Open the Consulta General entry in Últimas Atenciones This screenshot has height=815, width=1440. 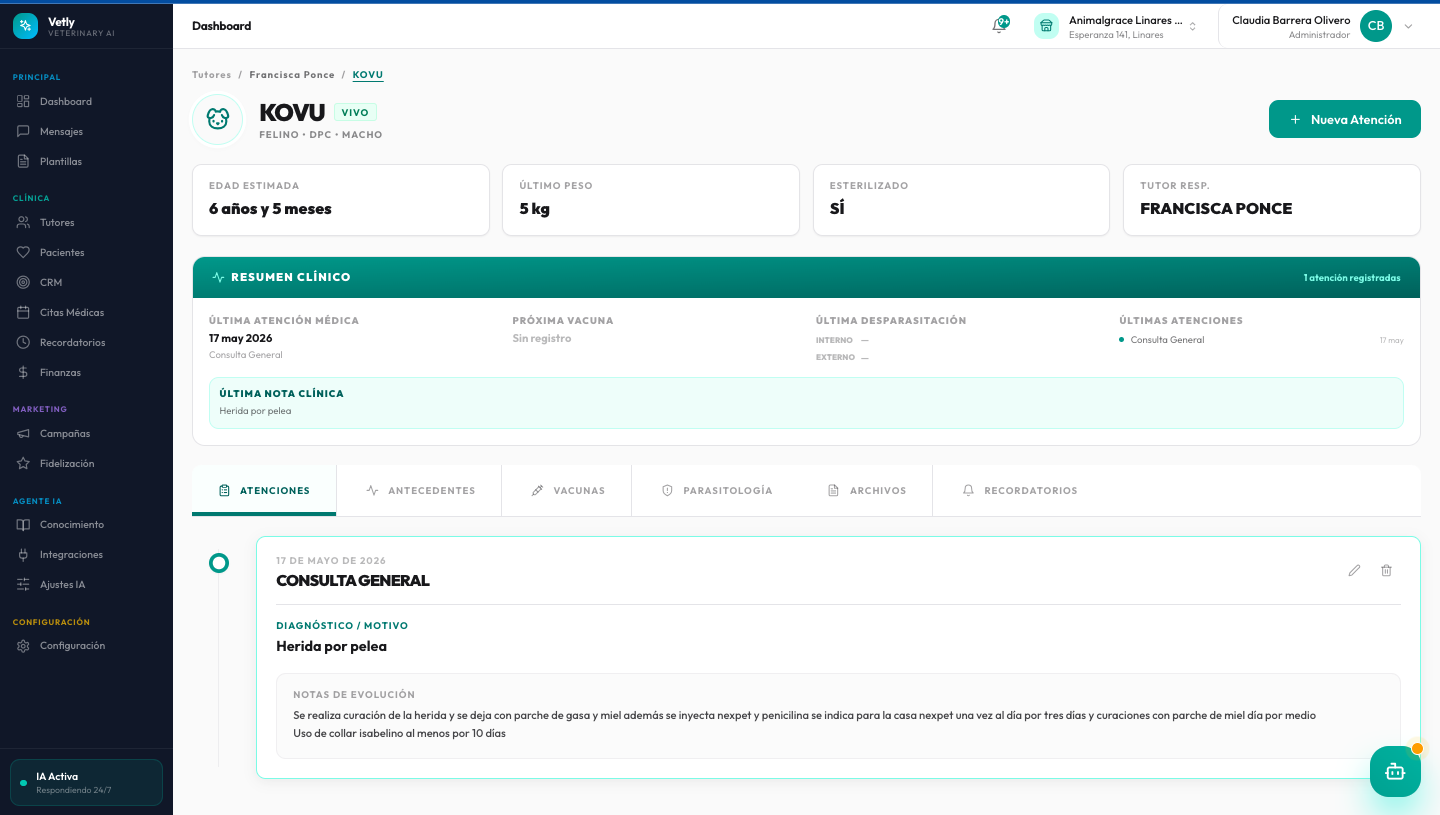[x=1167, y=340]
